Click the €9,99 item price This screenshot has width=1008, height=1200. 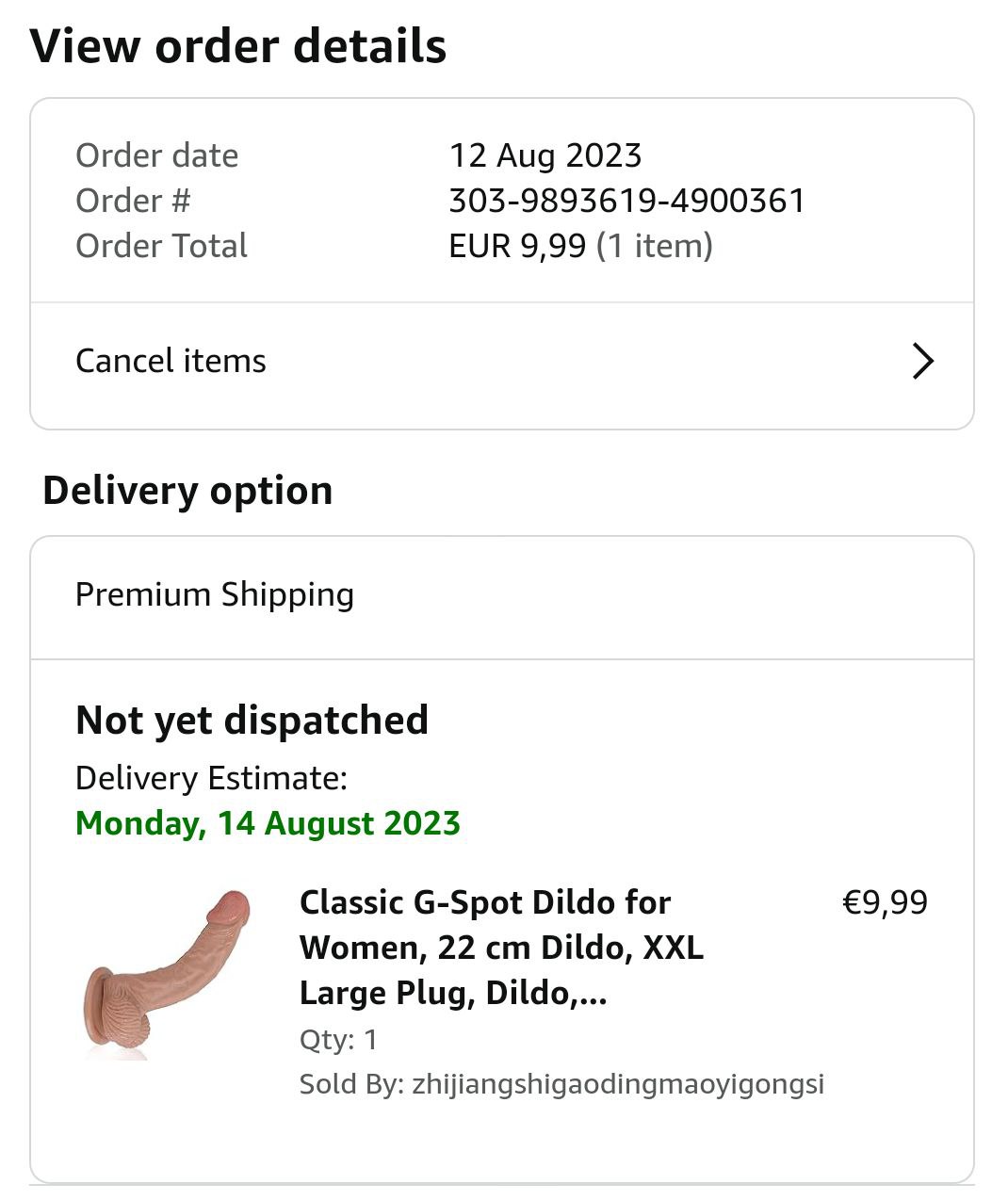884,902
